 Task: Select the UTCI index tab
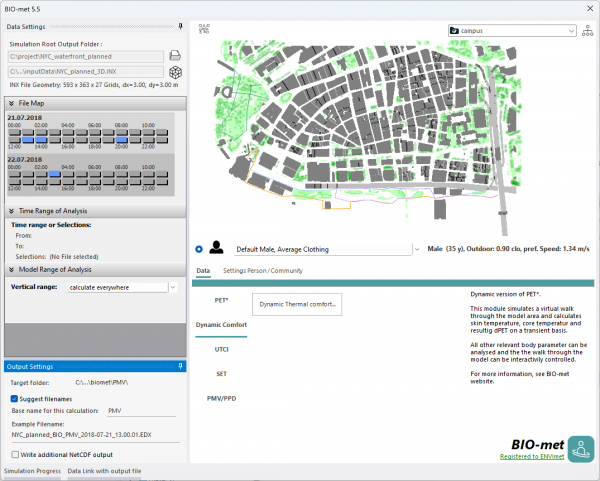(222, 350)
